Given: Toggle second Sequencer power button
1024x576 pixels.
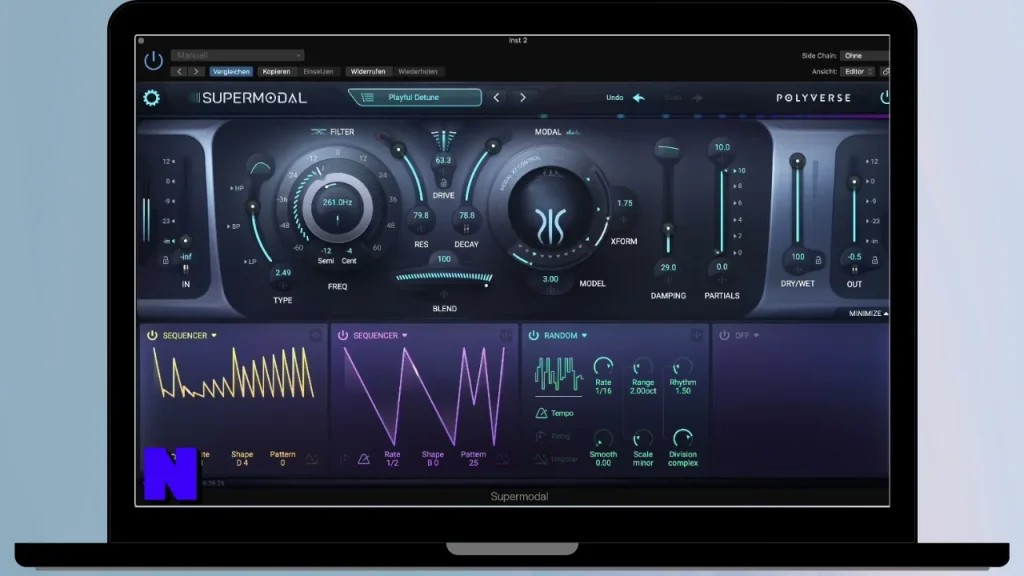Looking at the screenshot, I should 343,335.
